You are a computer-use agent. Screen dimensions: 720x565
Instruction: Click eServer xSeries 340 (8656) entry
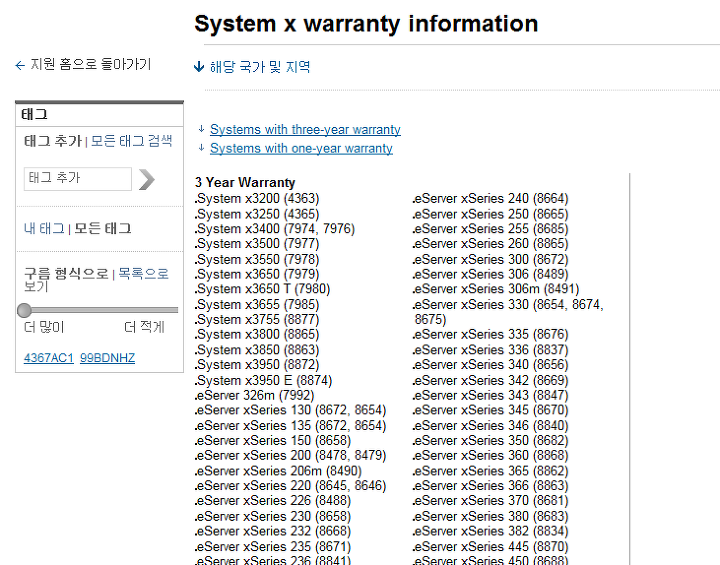tap(490, 365)
